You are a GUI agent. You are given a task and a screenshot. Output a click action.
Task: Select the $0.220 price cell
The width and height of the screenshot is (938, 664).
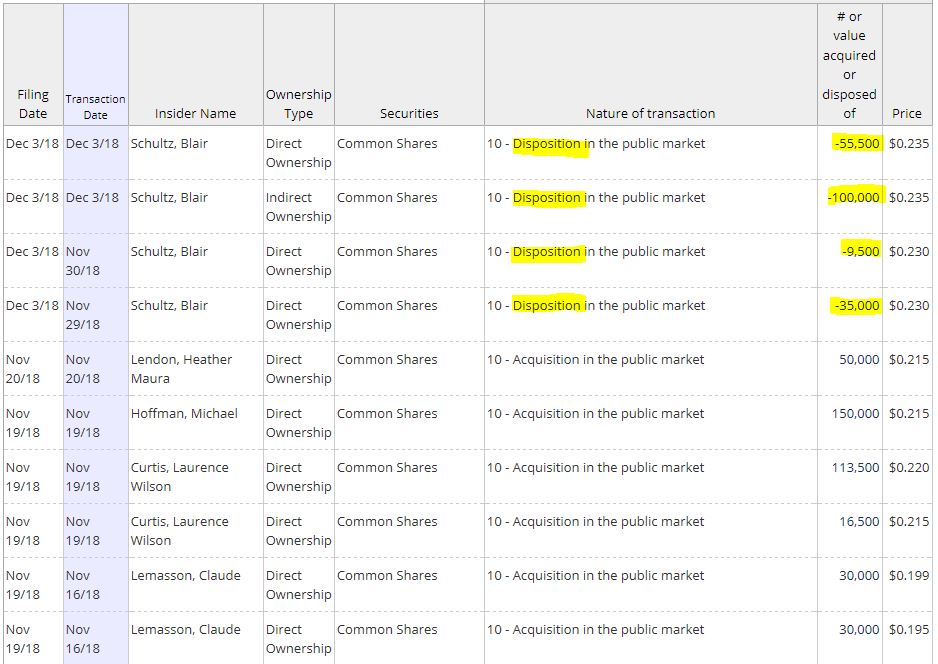tap(909, 468)
